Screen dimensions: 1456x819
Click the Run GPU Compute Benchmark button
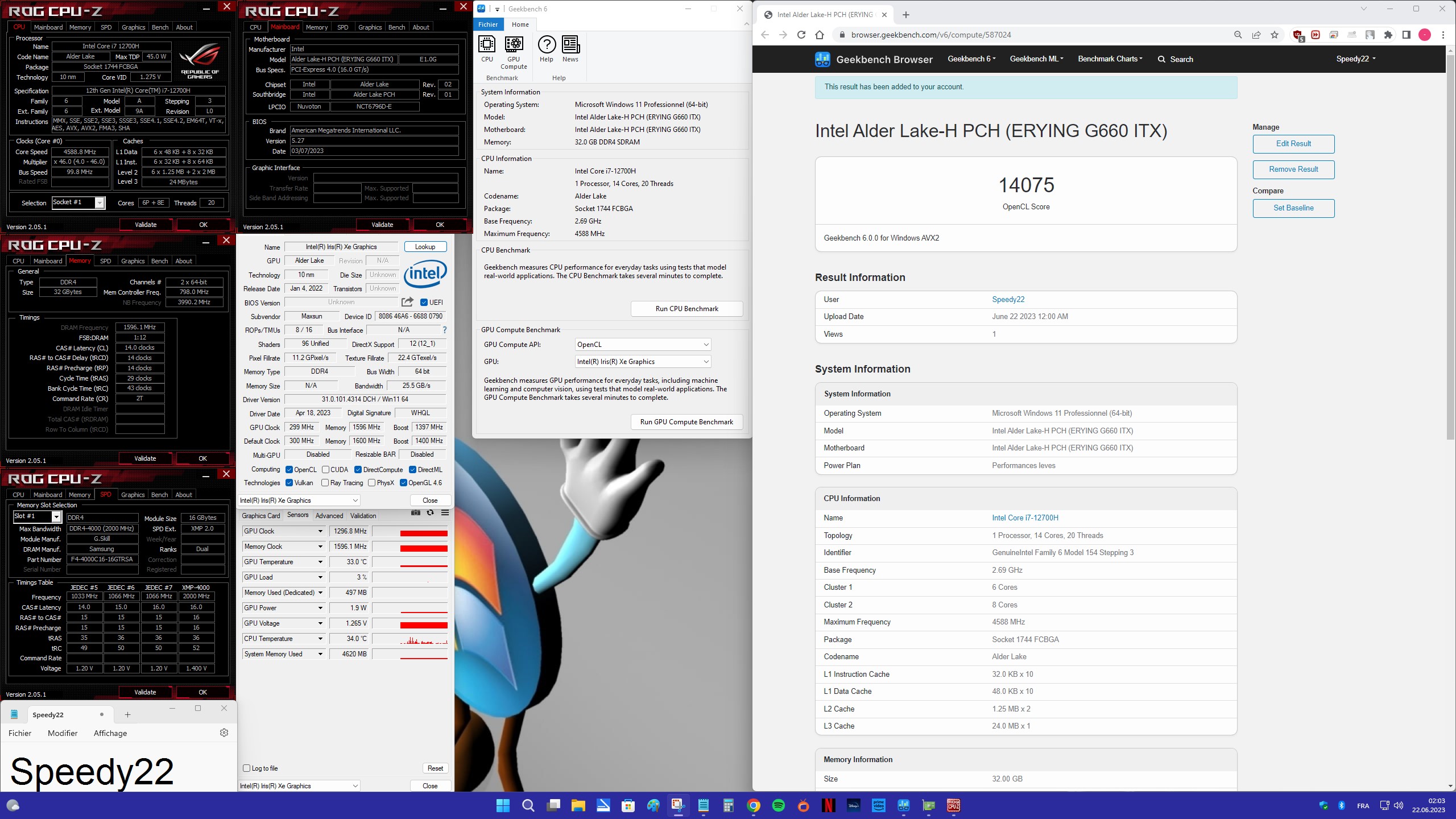pos(686,422)
